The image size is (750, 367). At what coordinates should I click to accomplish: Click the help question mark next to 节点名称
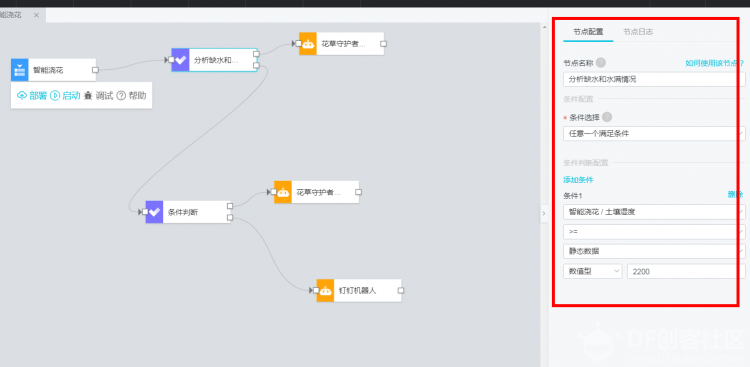pyautogui.click(x=601, y=63)
